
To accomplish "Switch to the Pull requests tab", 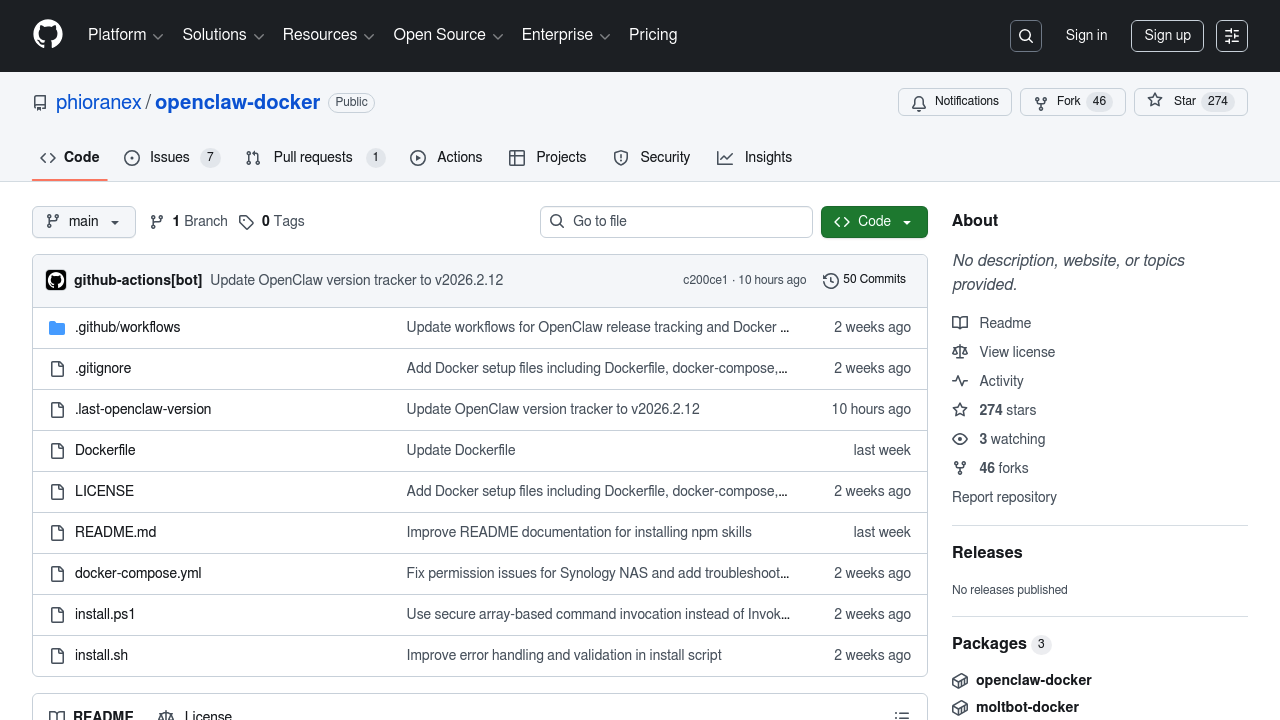I will click(x=314, y=158).
